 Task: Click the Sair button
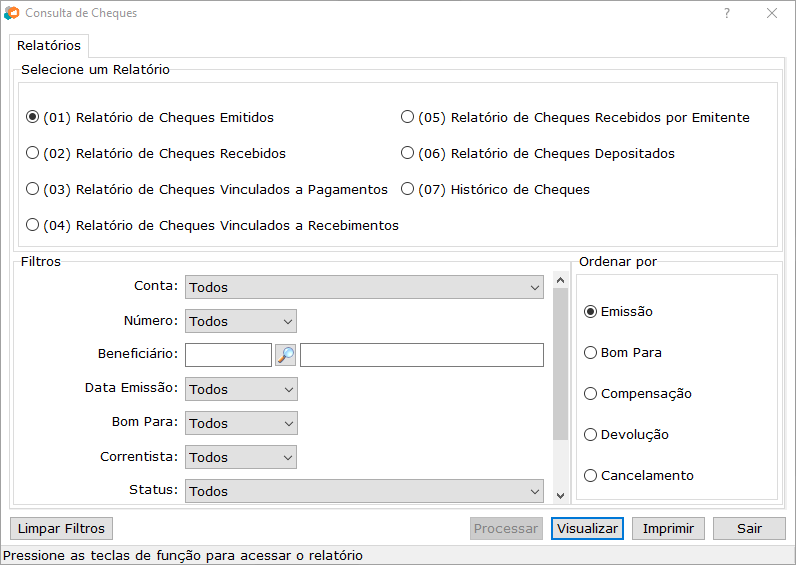coord(749,528)
